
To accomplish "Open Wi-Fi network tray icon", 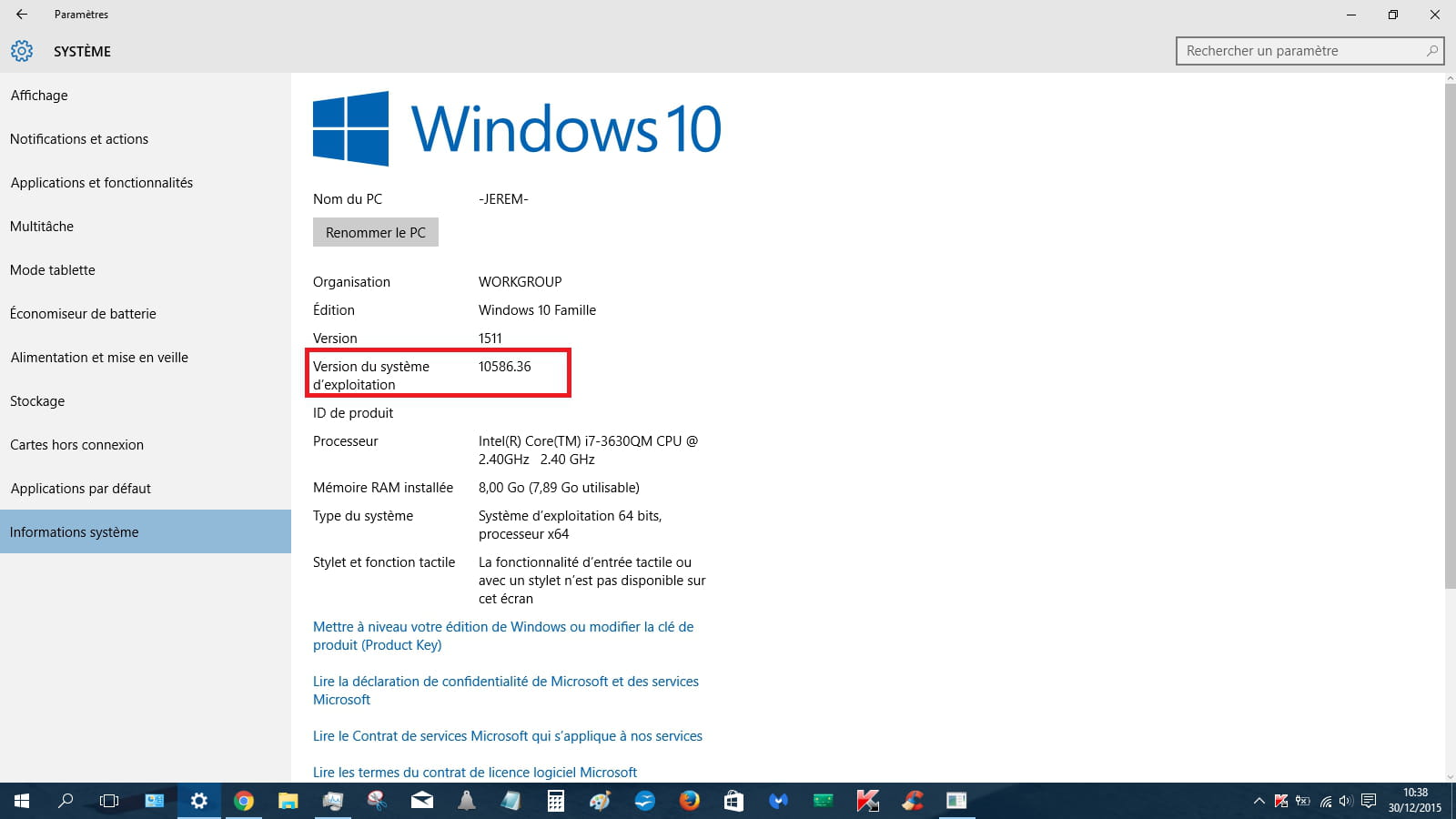I will point(1326,801).
